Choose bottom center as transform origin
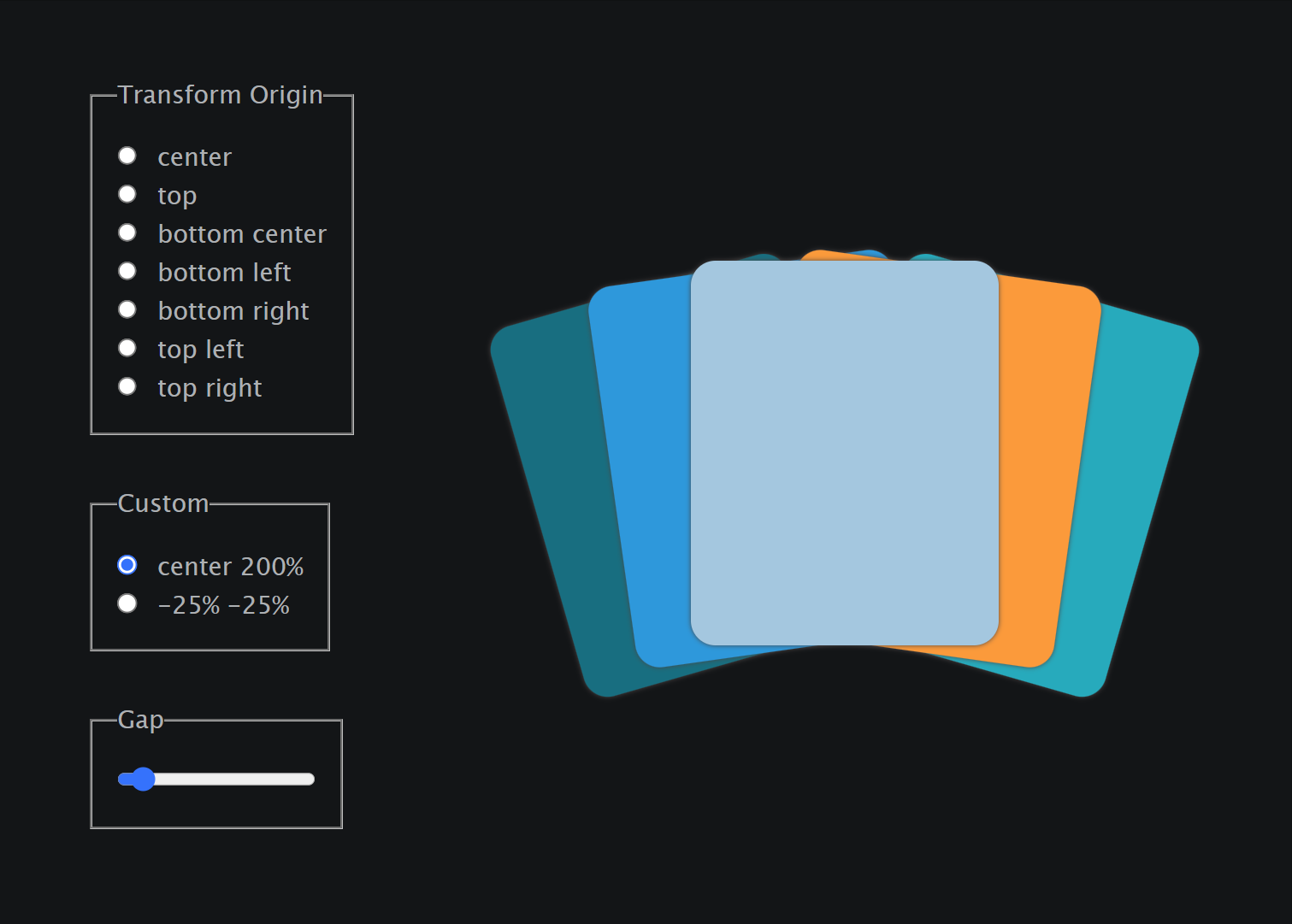The width and height of the screenshot is (1292, 924). [x=127, y=232]
